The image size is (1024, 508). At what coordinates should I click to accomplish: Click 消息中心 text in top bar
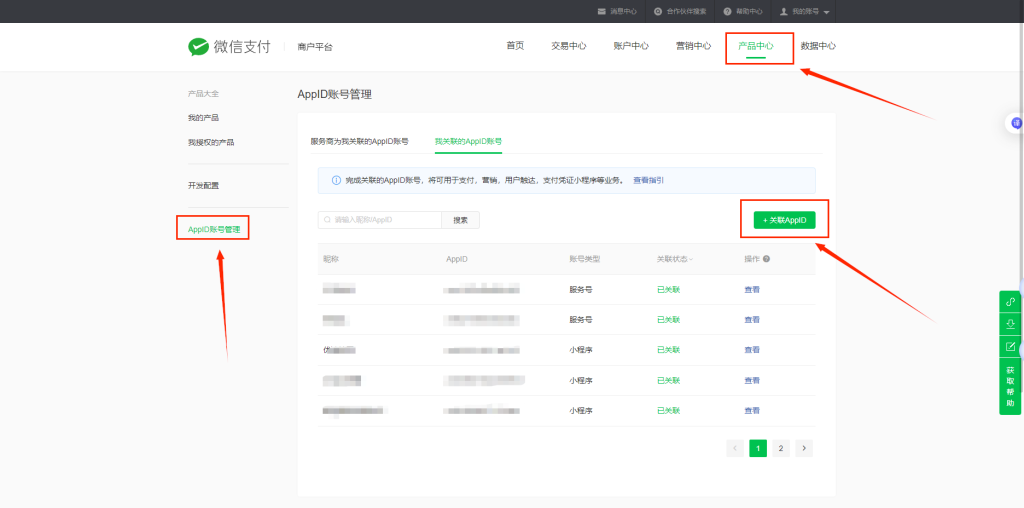pyautogui.click(x=624, y=12)
